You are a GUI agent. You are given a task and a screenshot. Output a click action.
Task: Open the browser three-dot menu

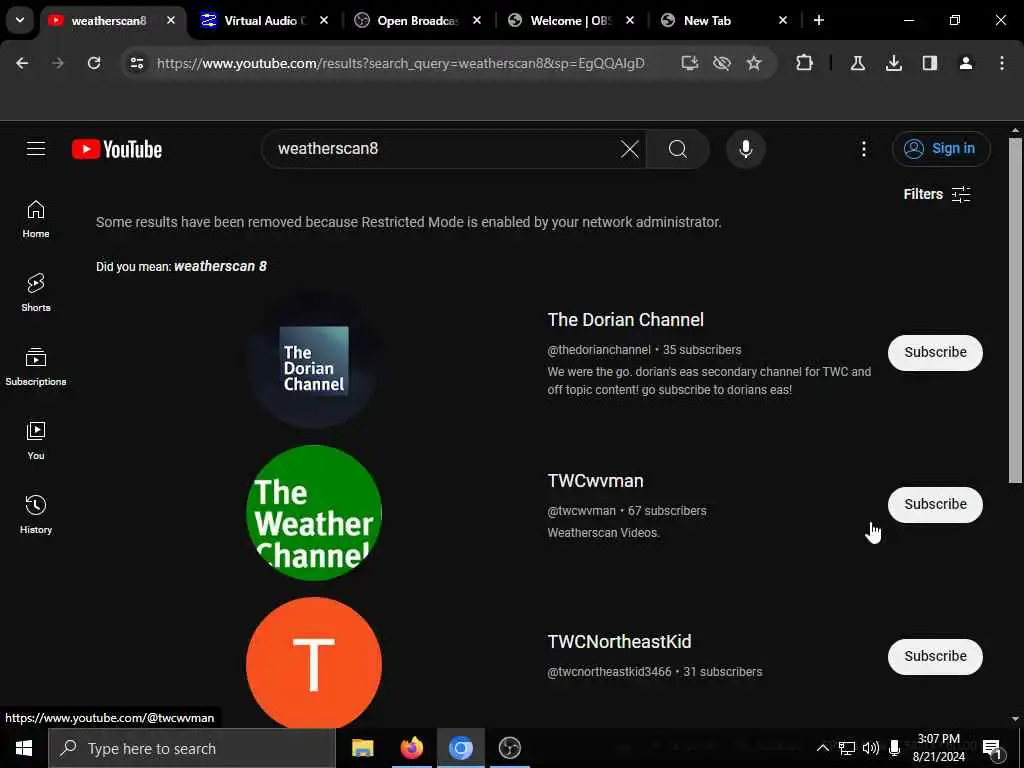point(1002,63)
